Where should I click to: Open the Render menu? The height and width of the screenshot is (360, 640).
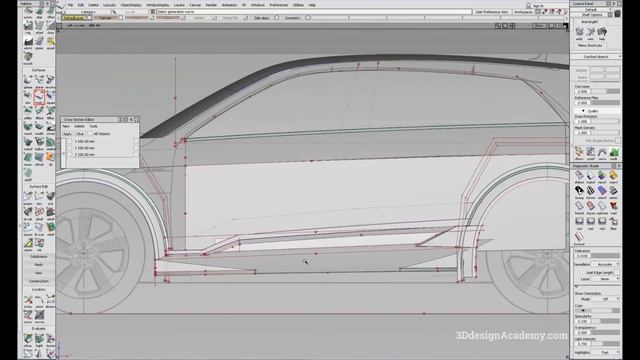coord(211,5)
